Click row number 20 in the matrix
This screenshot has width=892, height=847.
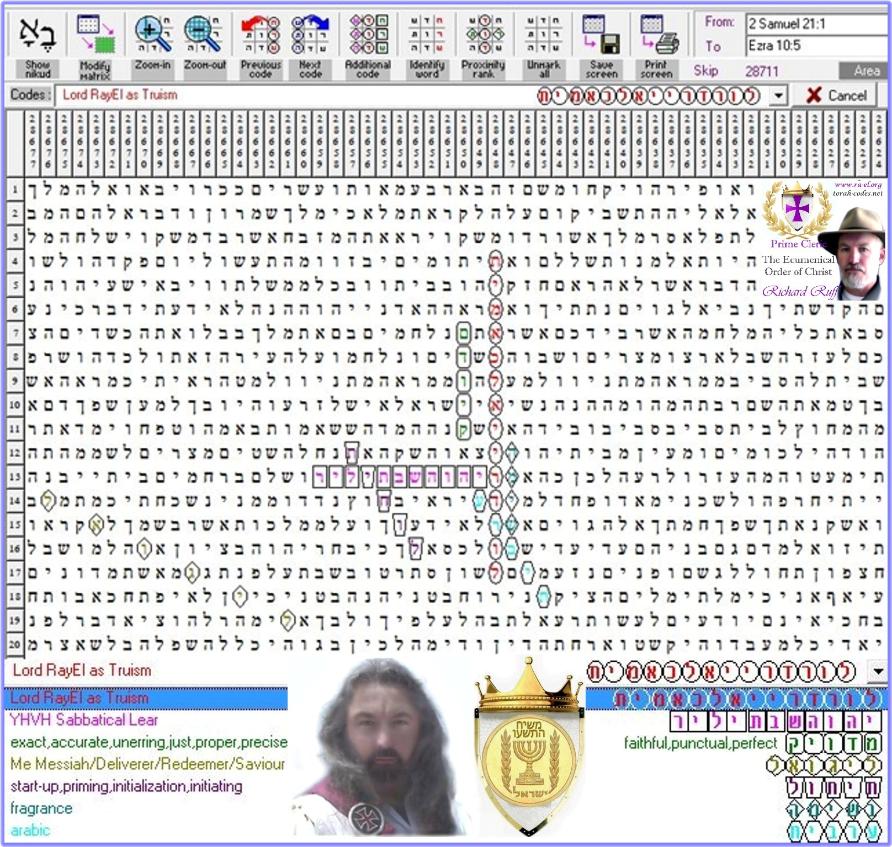tap(15, 644)
